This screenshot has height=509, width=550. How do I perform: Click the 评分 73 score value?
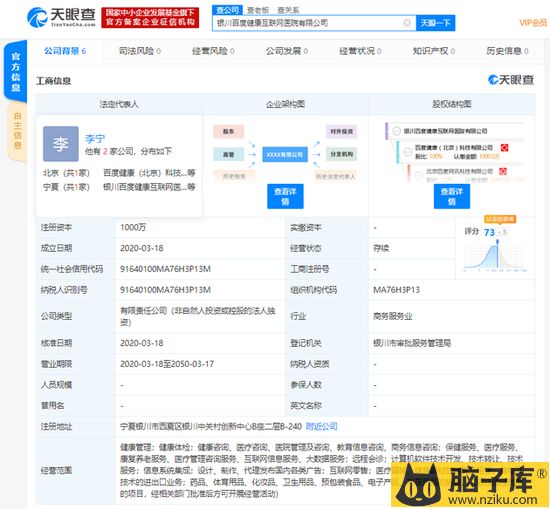coord(489,232)
